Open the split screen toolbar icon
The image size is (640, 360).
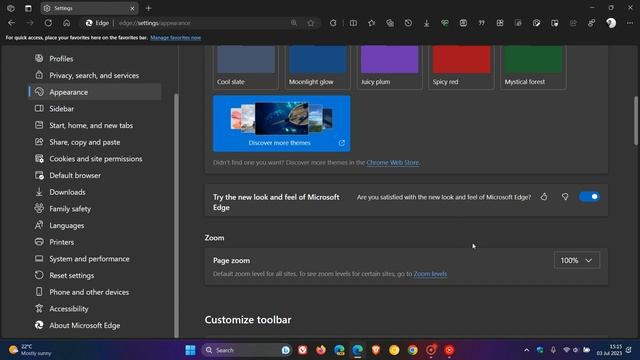click(353, 23)
